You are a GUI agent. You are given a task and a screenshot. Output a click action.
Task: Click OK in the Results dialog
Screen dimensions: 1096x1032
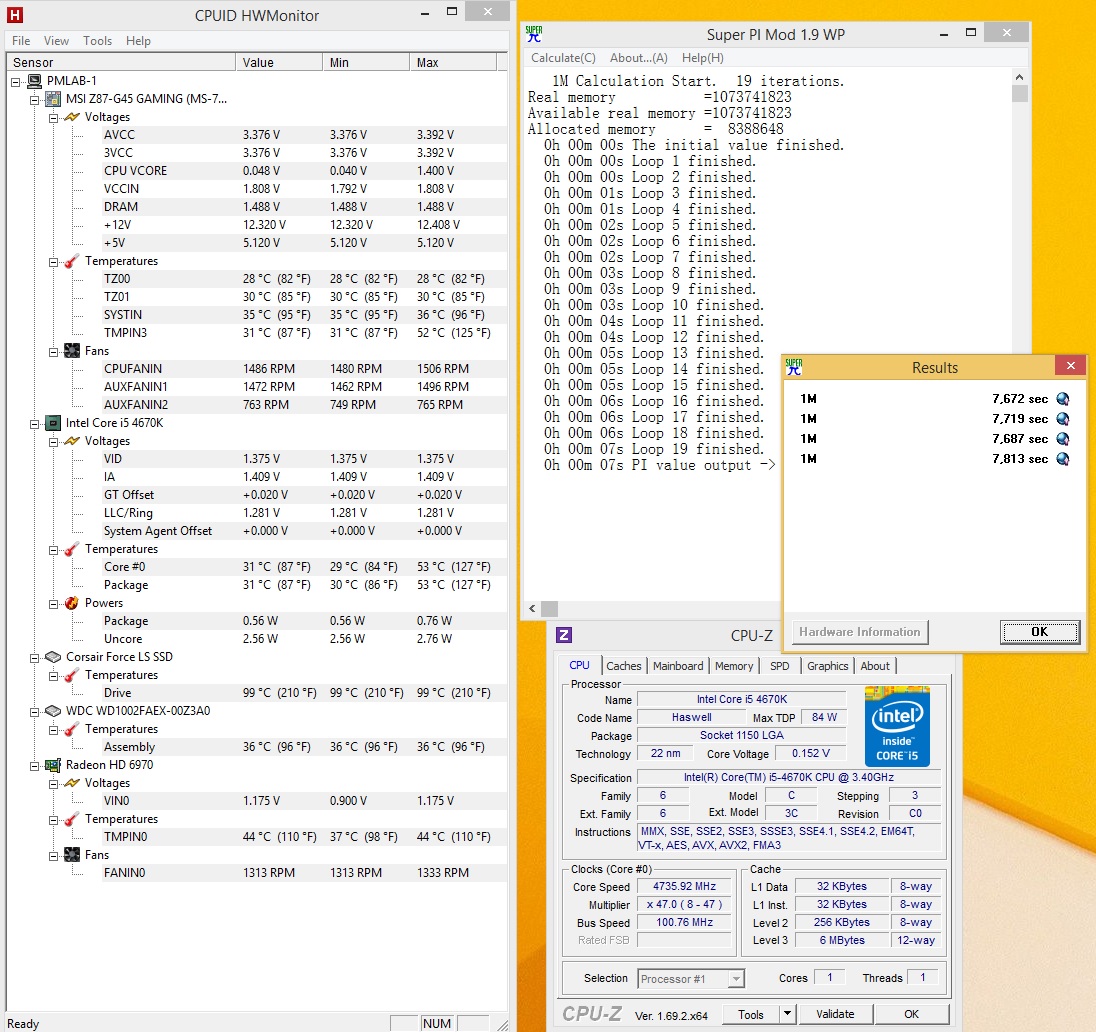(x=1039, y=632)
